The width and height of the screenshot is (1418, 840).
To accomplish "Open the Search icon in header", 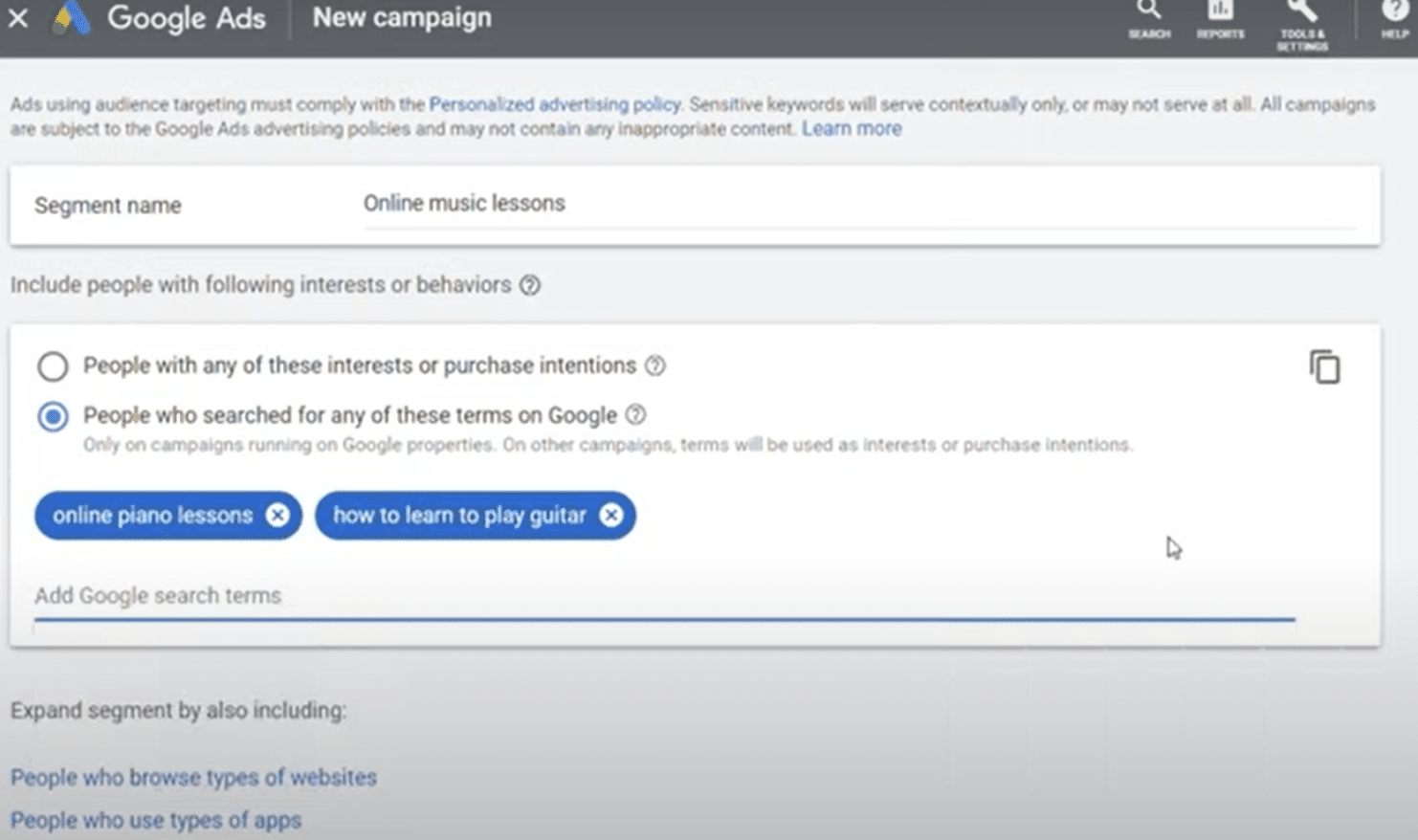I will (1149, 18).
